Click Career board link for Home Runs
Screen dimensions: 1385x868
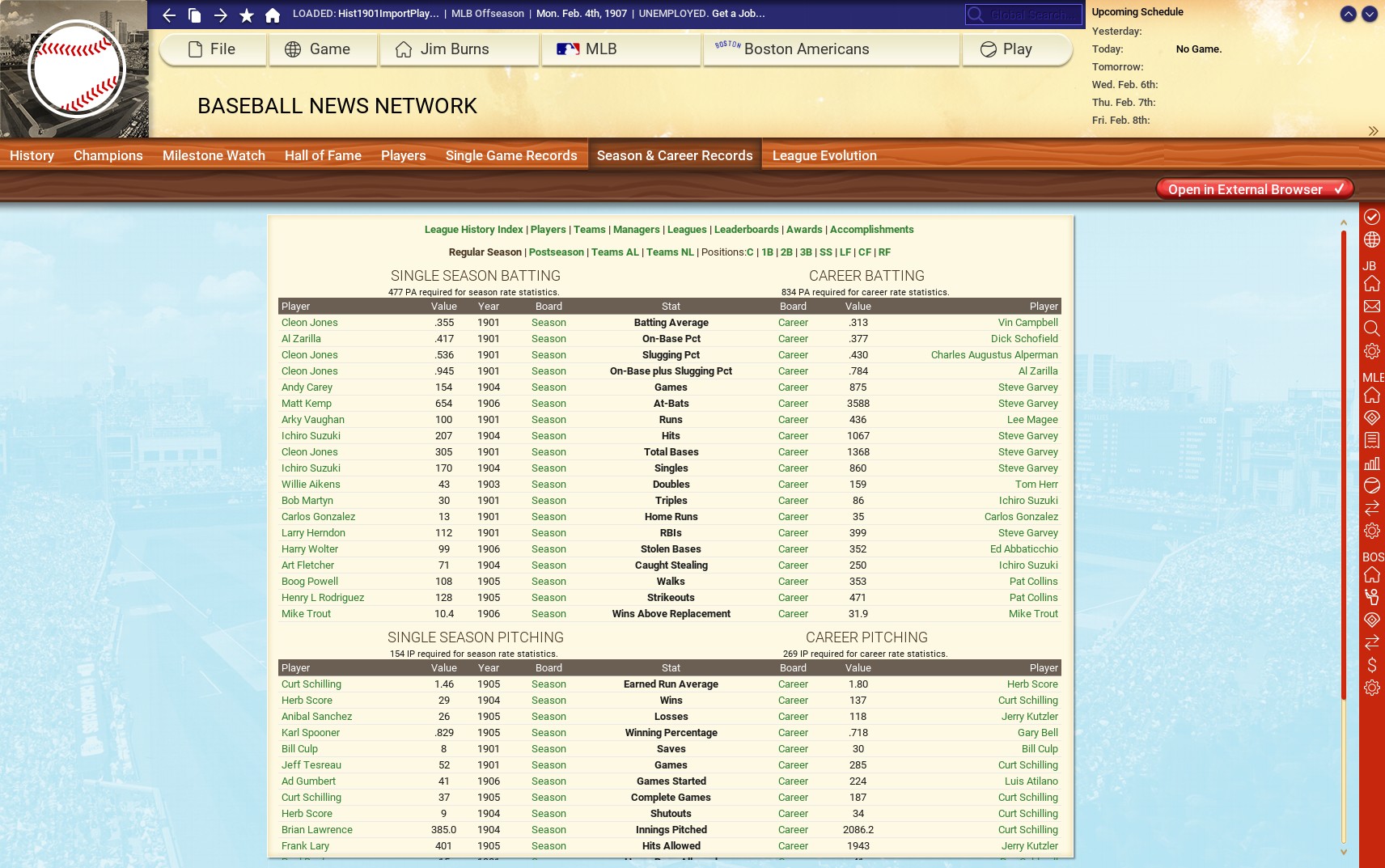tap(793, 517)
